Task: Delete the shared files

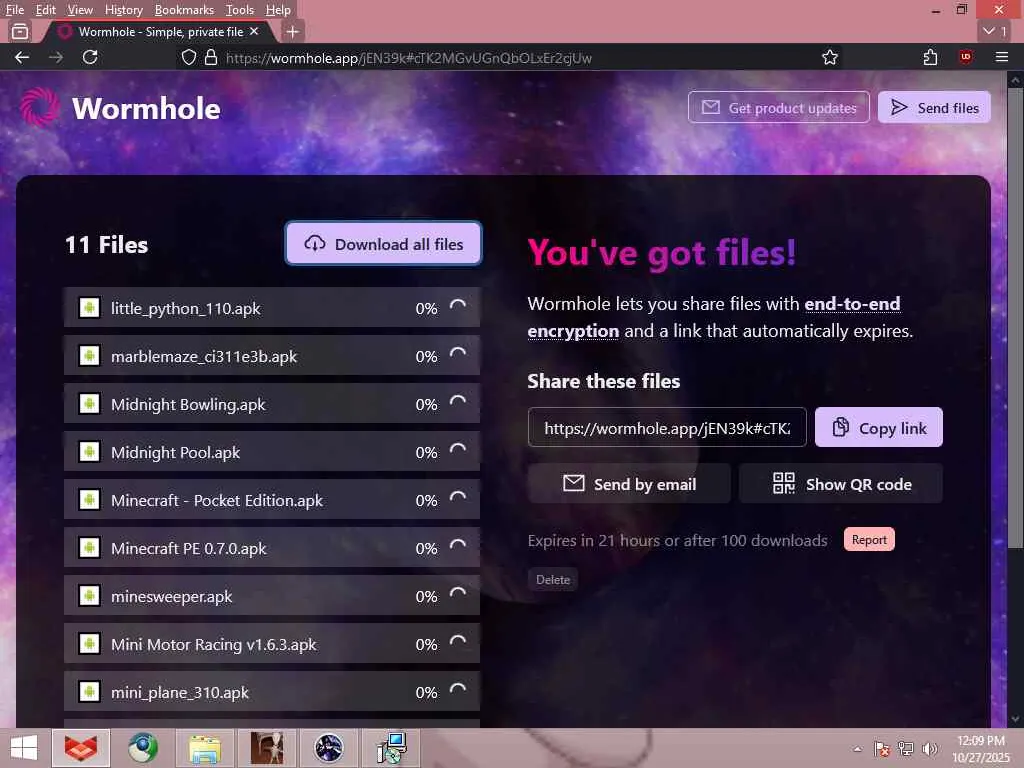Action: (552, 579)
